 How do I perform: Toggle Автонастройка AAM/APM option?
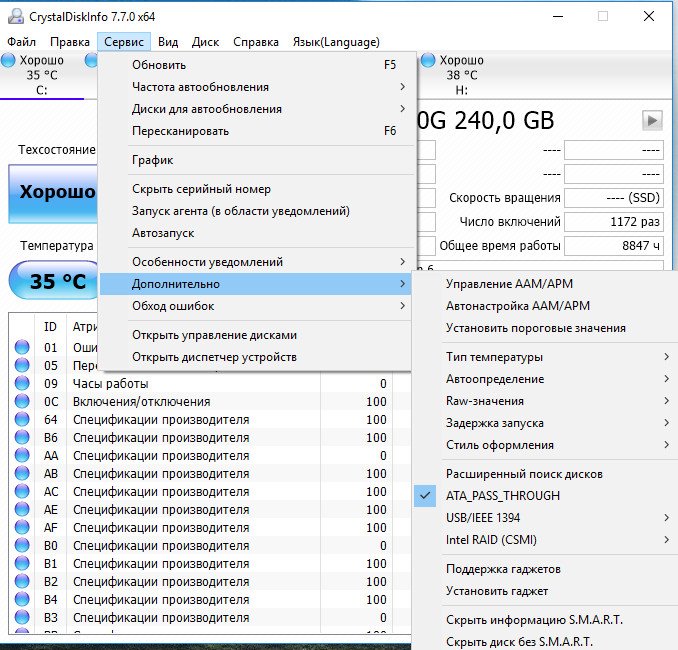tap(545, 306)
